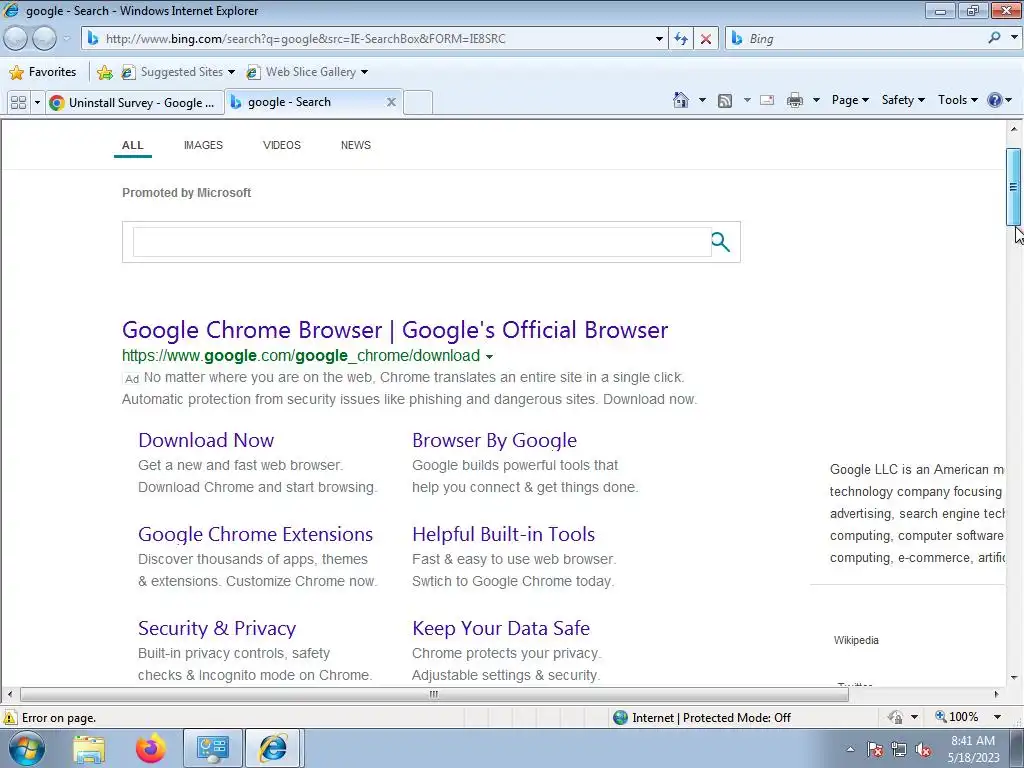This screenshot has height=768, width=1024.
Task: Open a new blank tab
Action: coord(418,103)
